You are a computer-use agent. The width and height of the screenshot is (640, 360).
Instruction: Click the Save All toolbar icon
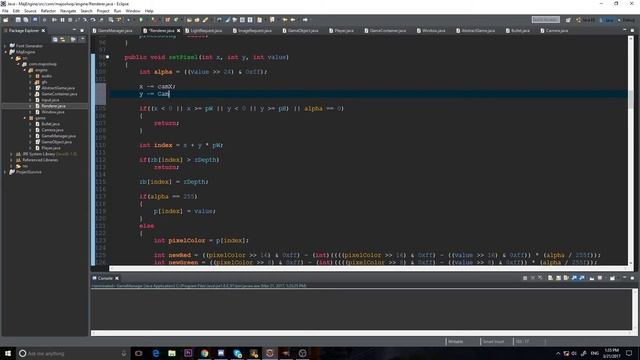26,20
